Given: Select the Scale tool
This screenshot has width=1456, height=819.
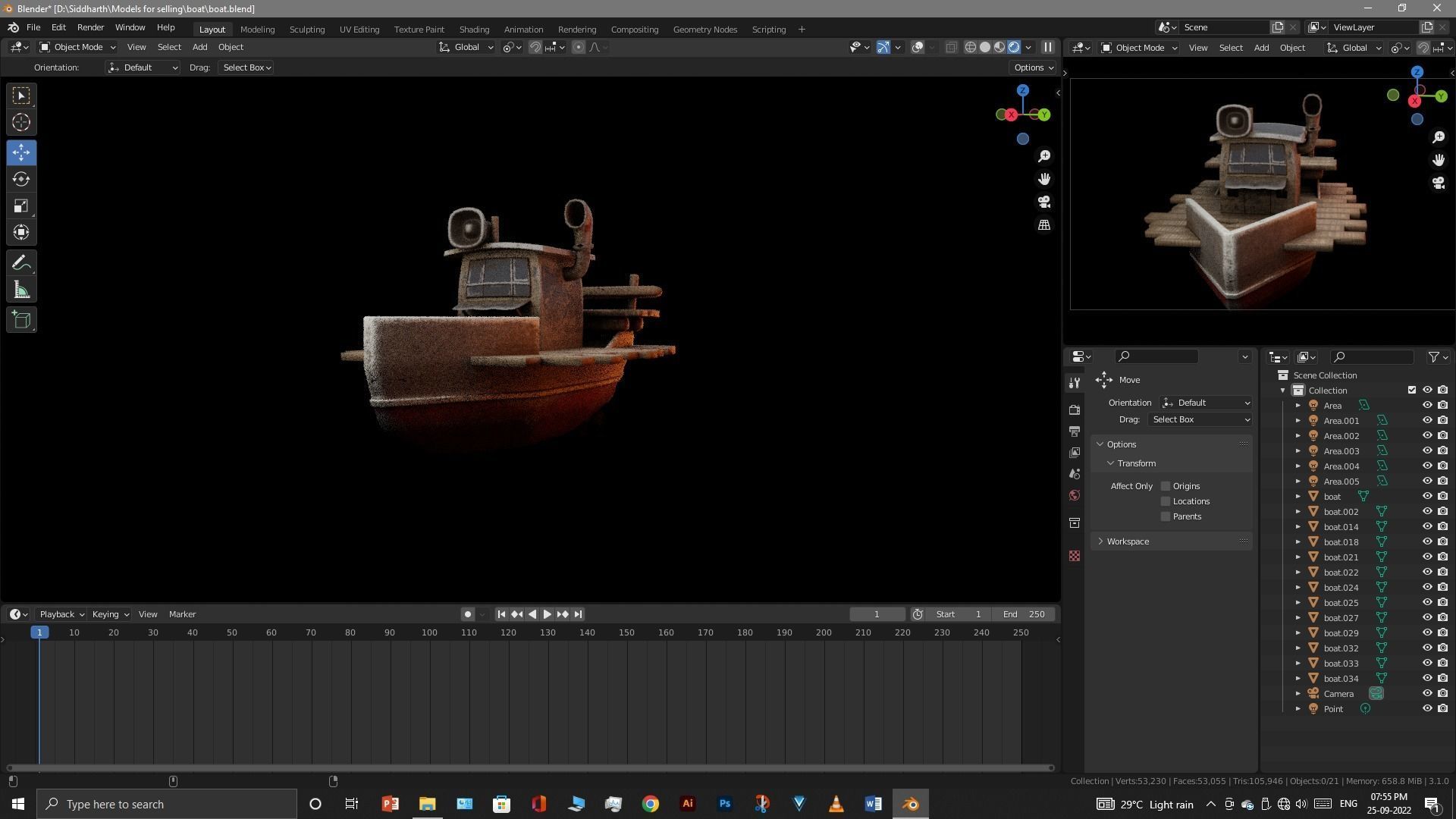Looking at the screenshot, I should [21, 206].
